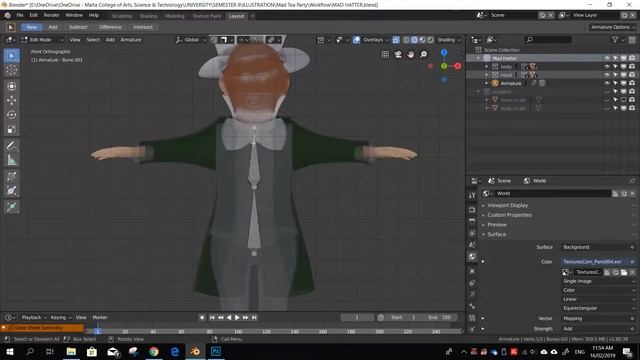Screen dimensions: 640x360
Task: Open the Render properties tab icon
Action: click(472, 210)
